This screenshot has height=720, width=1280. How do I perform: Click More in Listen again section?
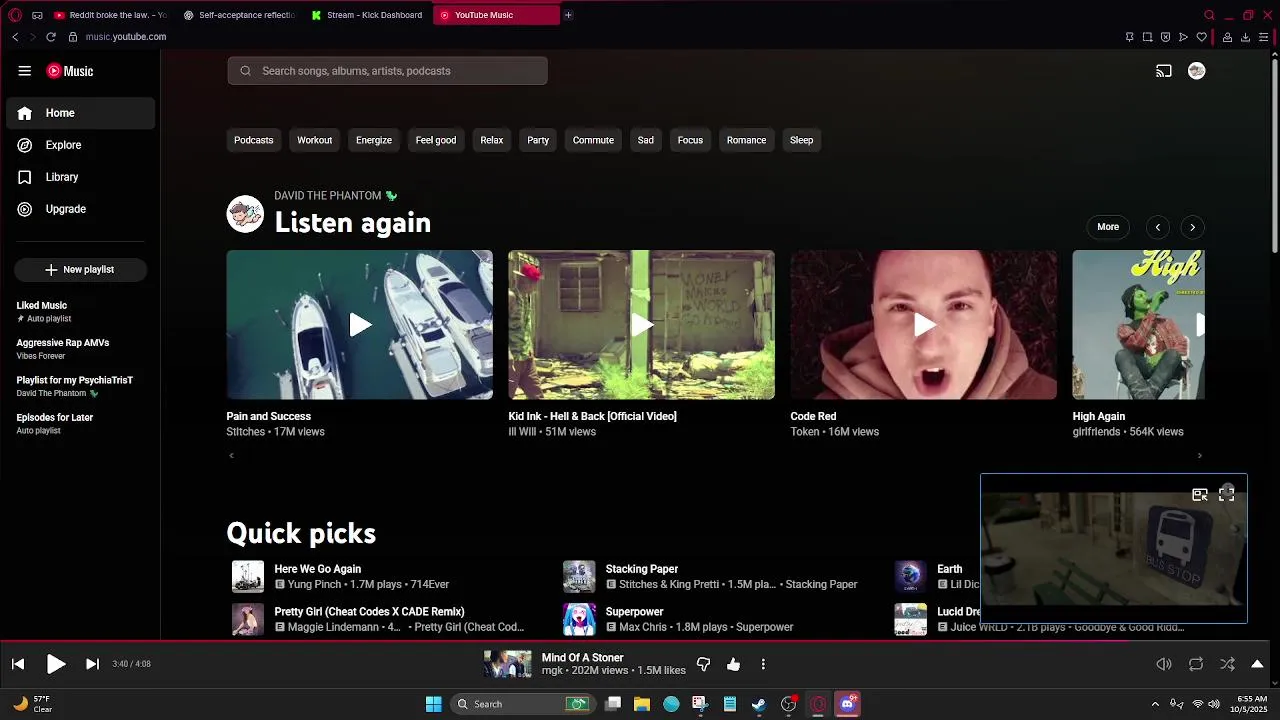pyautogui.click(x=1108, y=227)
